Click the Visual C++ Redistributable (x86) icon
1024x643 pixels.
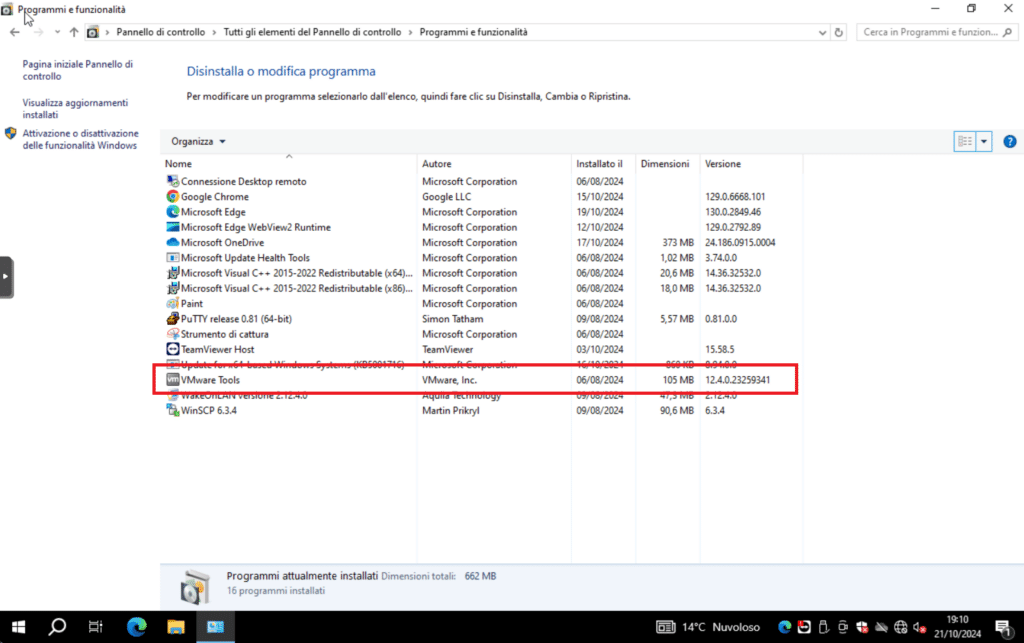coord(172,288)
